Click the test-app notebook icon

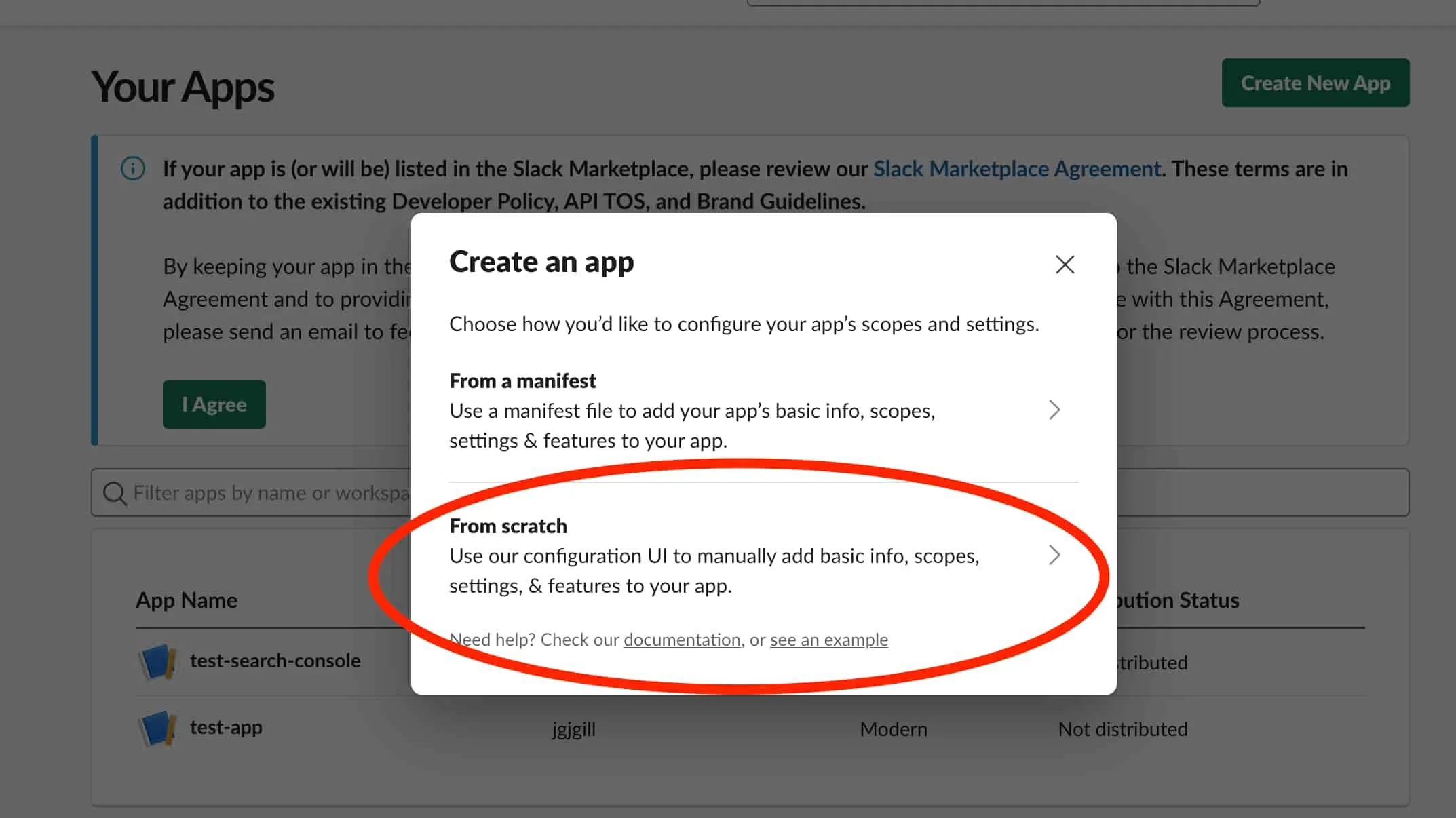[157, 728]
